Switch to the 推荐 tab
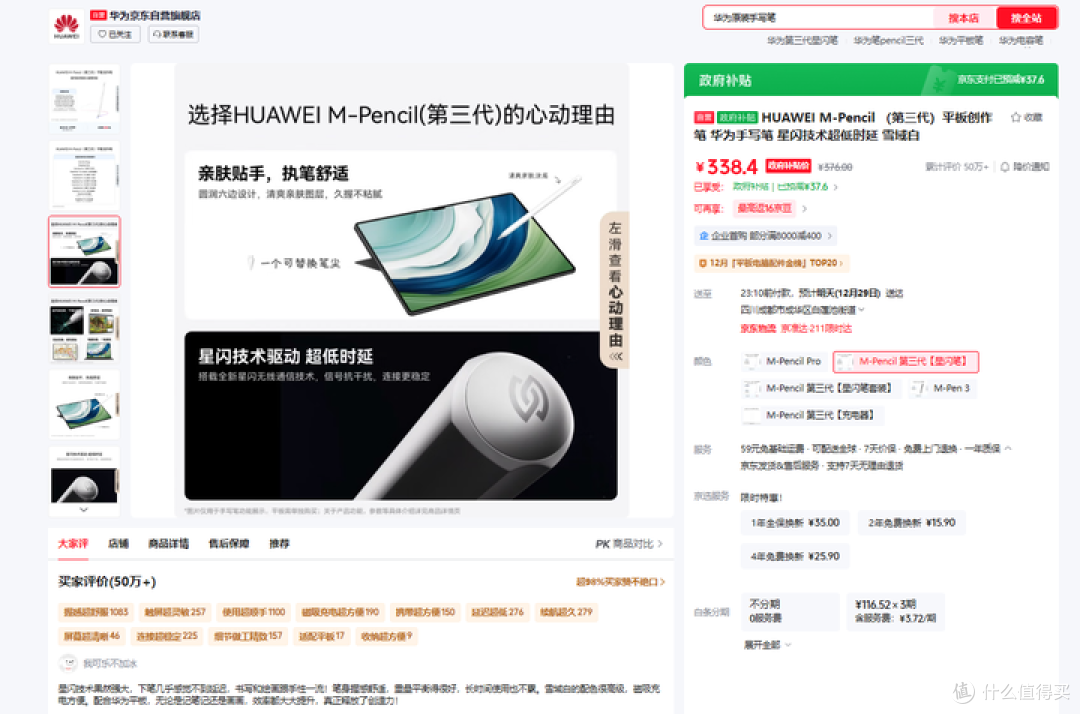 pyautogui.click(x=279, y=544)
